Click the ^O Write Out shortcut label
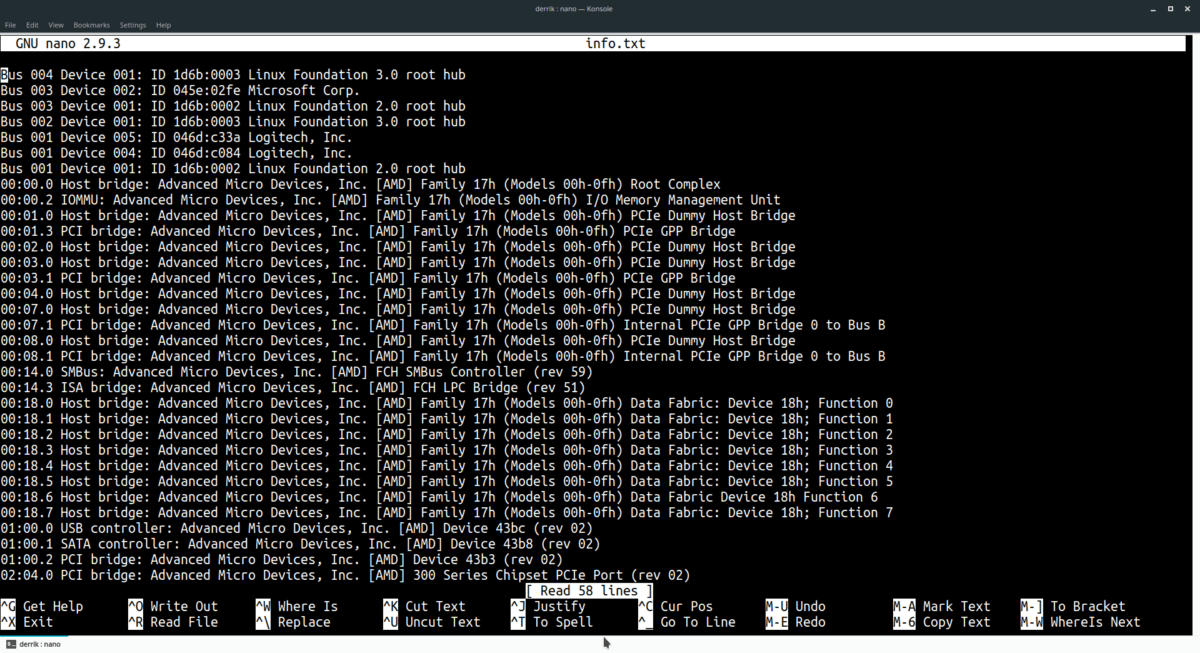 click(173, 606)
